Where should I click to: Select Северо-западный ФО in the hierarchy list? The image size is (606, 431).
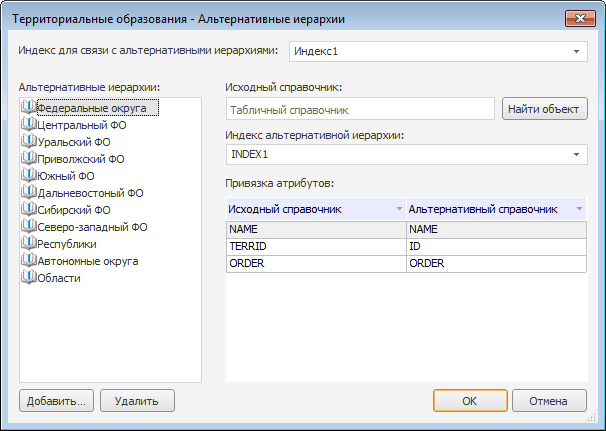coord(91,227)
